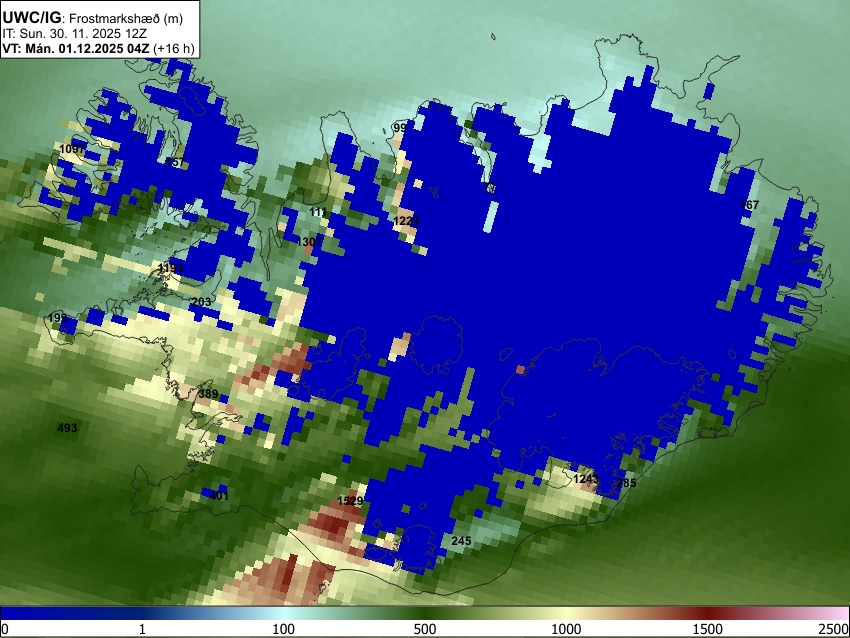Select the map value '245'
This screenshot has height=638, width=850.
tap(461, 541)
